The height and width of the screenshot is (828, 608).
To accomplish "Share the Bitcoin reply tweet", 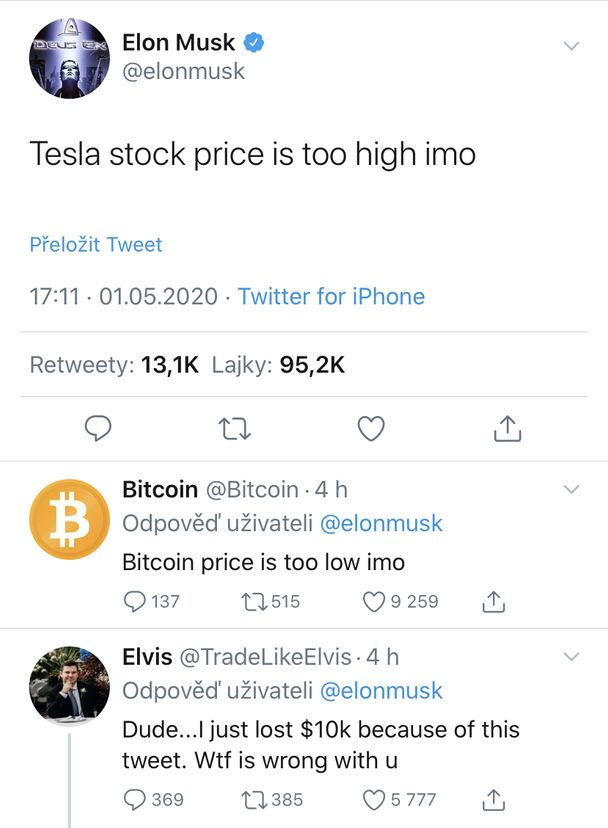I will pyautogui.click(x=493, y=601).
